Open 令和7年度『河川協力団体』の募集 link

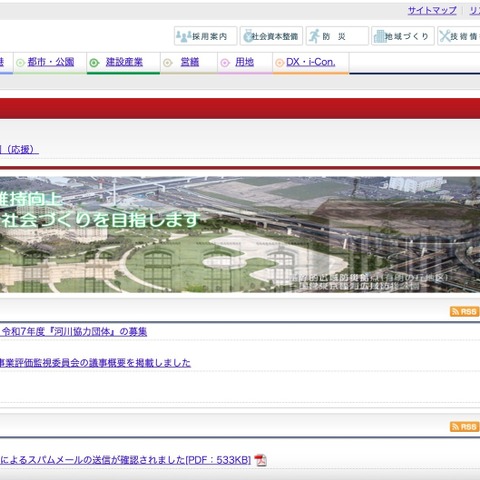pos(74,332)
